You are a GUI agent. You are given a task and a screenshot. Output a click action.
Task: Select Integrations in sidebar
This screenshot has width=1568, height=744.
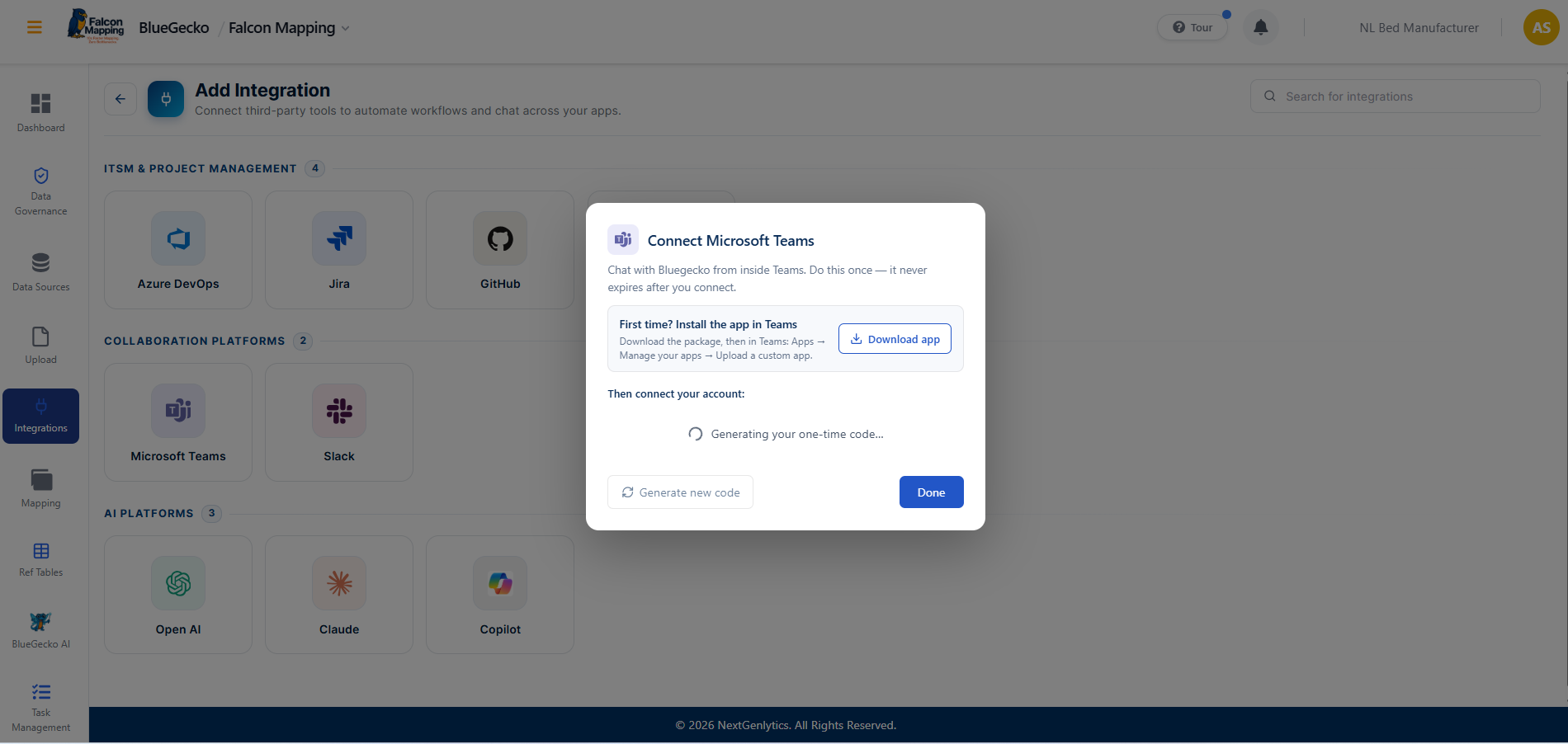tap(41, 416)
